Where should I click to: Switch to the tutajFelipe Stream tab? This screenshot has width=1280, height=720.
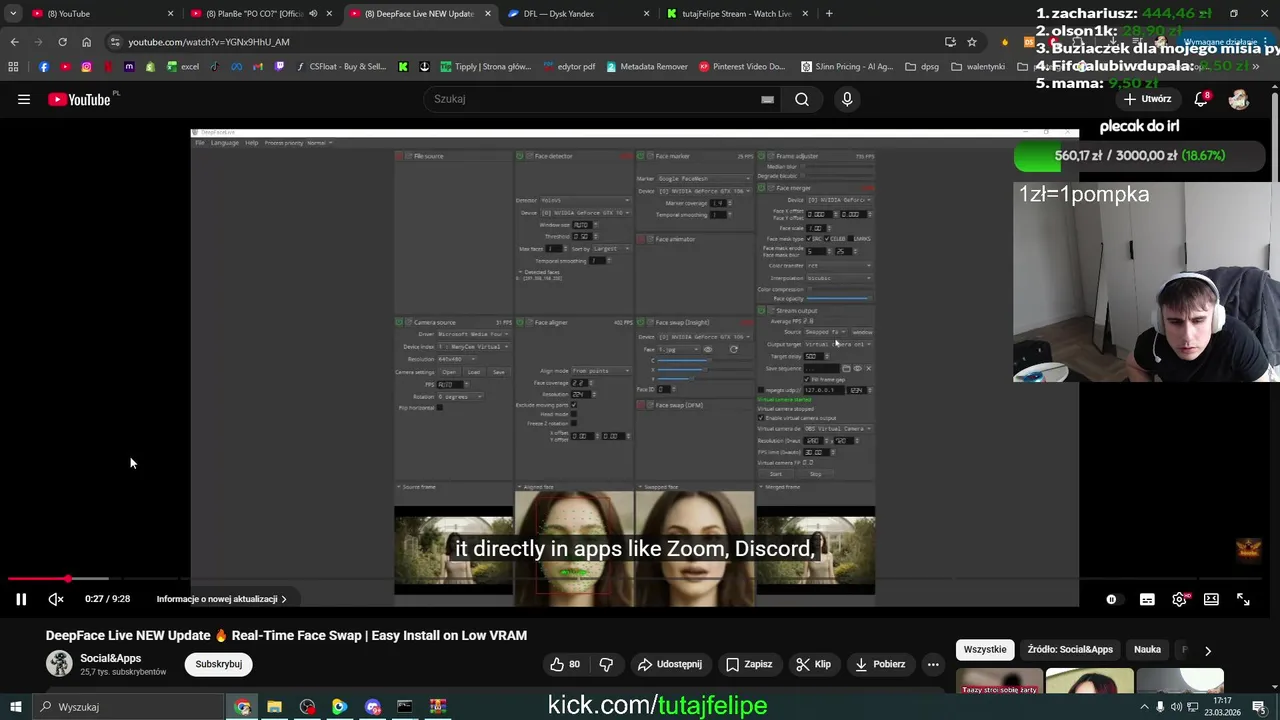pos(735,14)
